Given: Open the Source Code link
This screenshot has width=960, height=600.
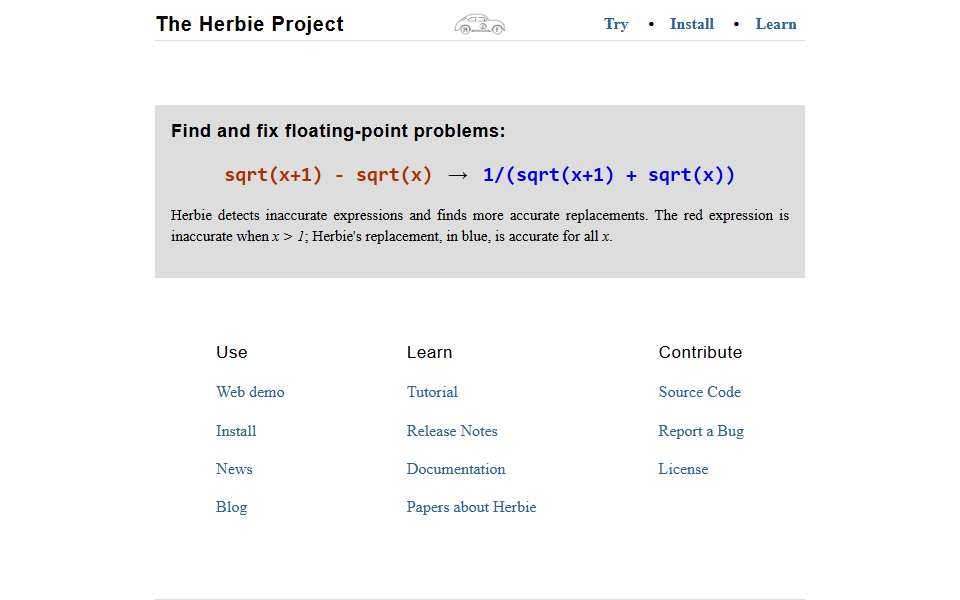Looking at the screenshot, I should (x=700, y=392).
